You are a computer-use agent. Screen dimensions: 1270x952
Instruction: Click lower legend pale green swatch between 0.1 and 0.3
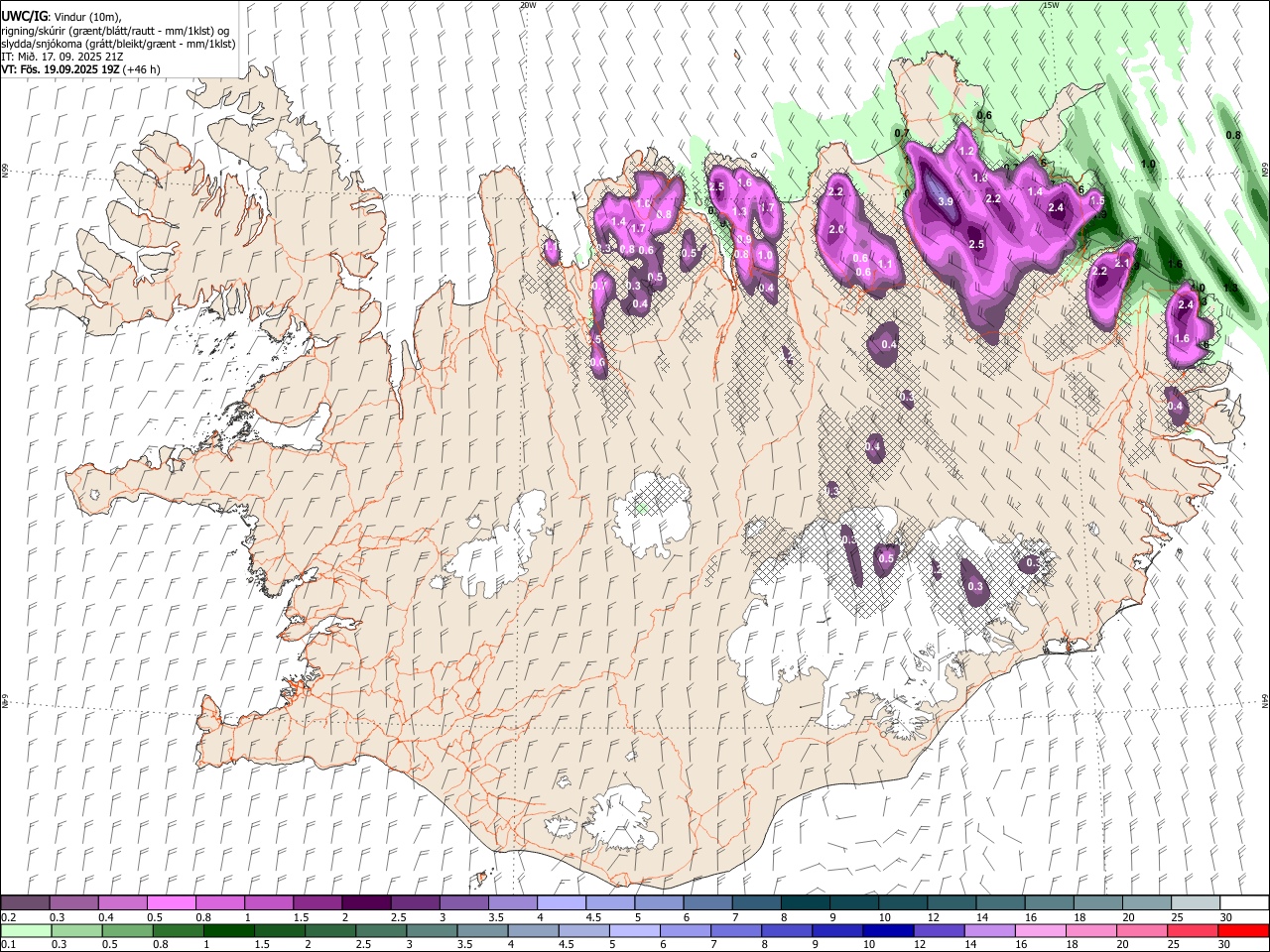click(26, 930)
